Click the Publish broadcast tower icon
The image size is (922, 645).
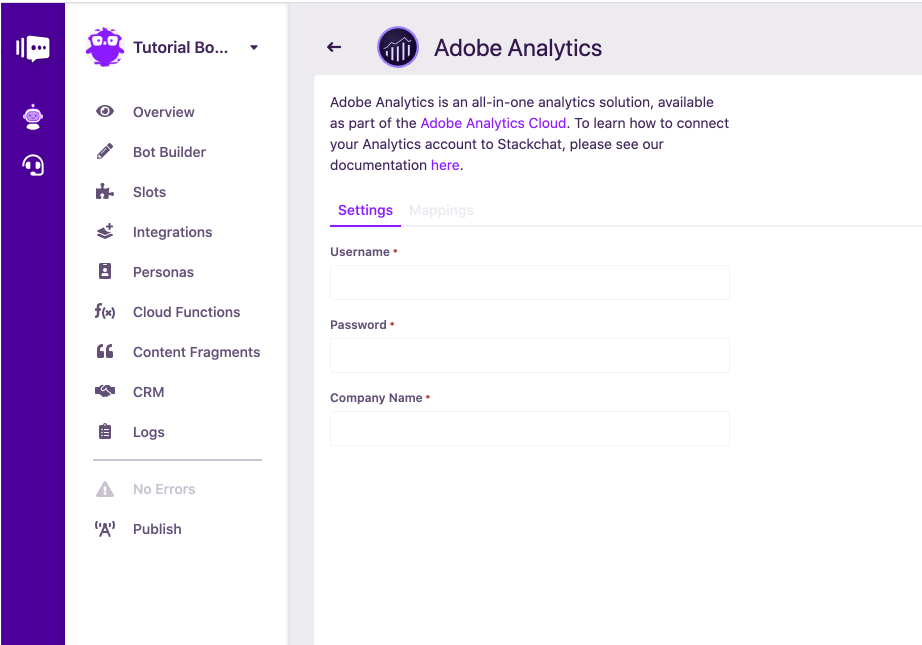pyautogui.click(x=105, y=529)
